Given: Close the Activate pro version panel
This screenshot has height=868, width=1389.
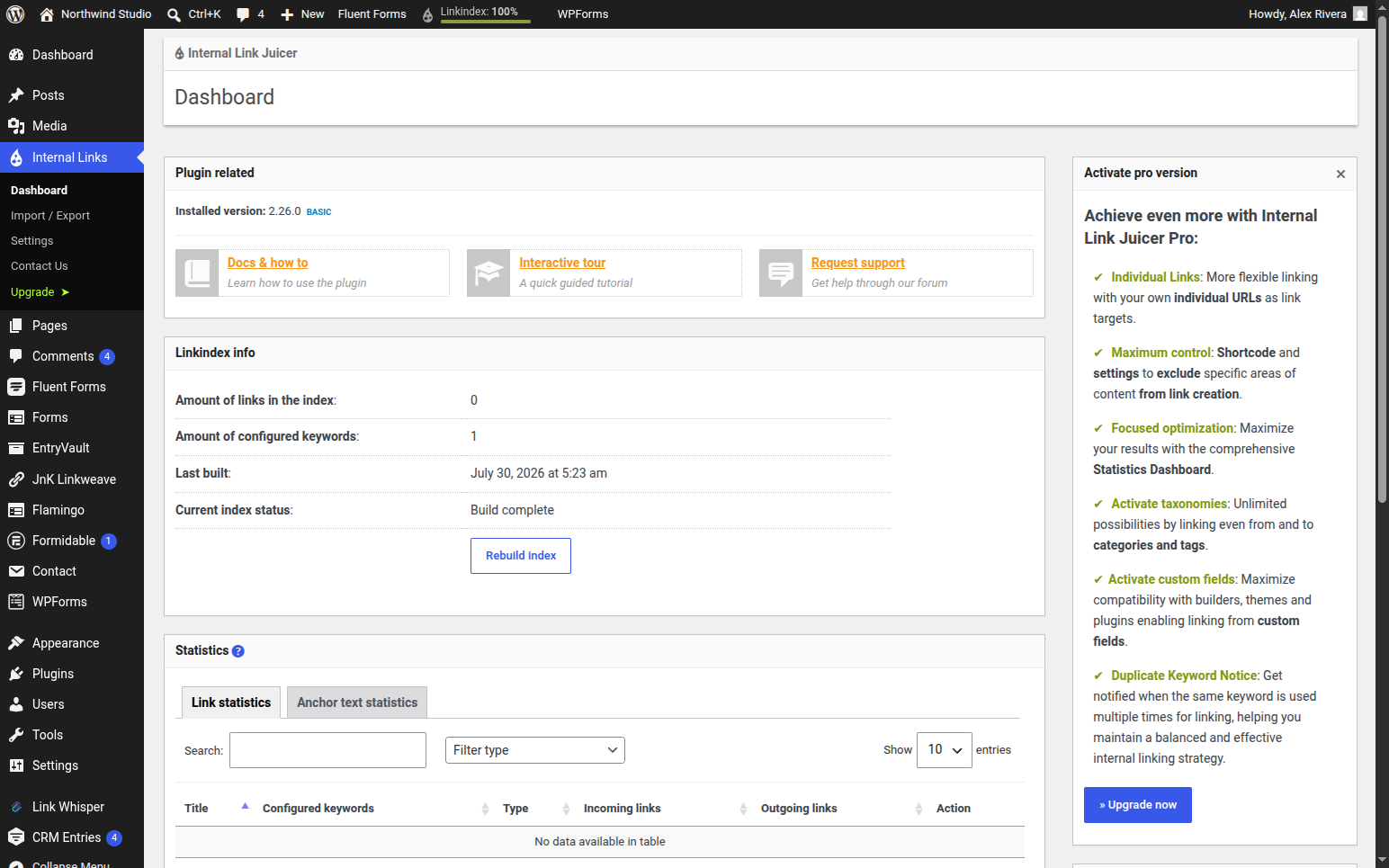Looking at the screenshot, I should pyautogui.click(x=1340, y=174).
